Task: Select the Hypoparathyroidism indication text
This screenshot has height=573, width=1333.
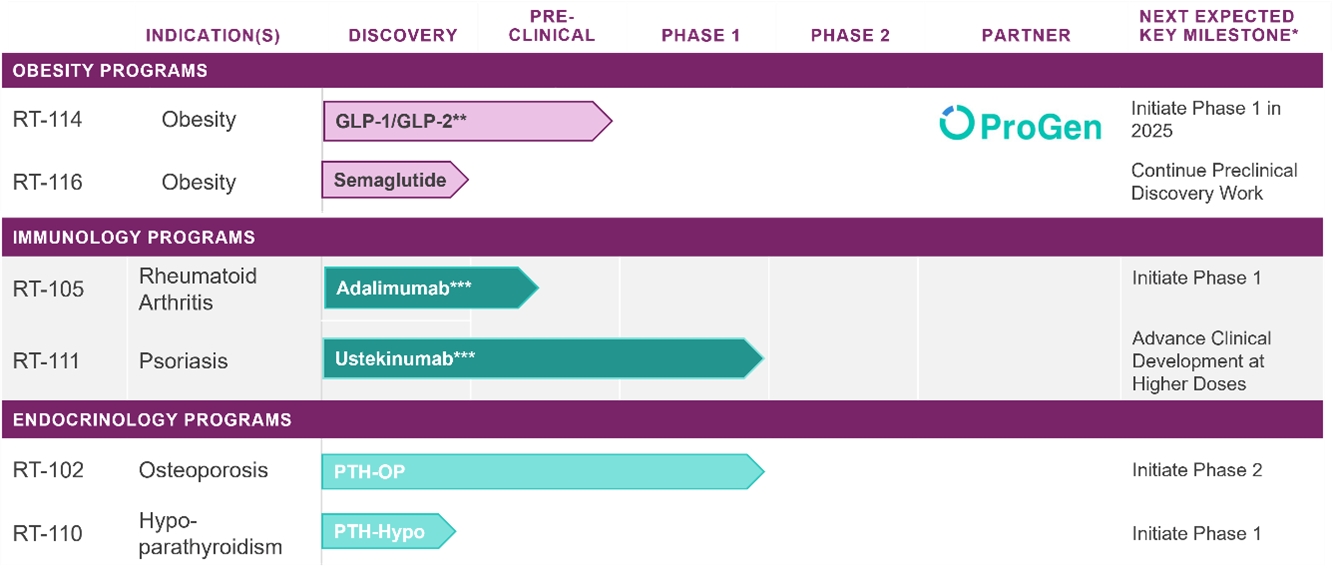Action: 210,534
